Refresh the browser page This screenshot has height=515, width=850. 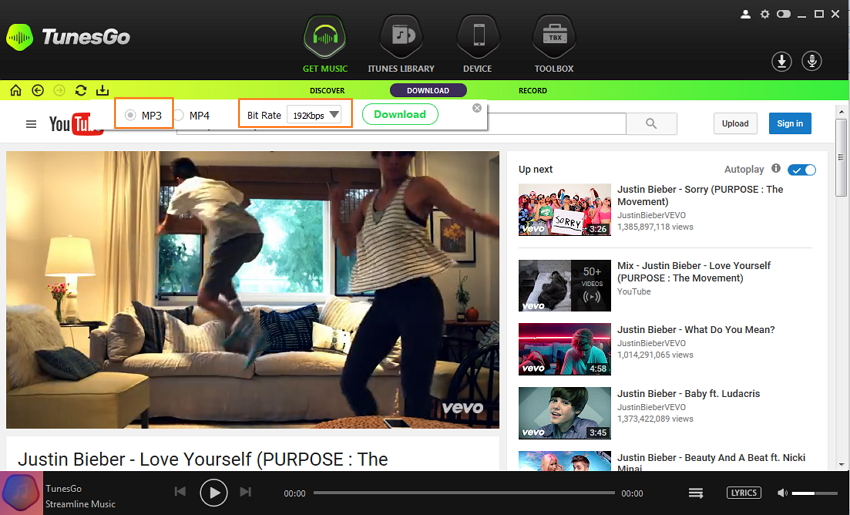click(x=81, y=91)
